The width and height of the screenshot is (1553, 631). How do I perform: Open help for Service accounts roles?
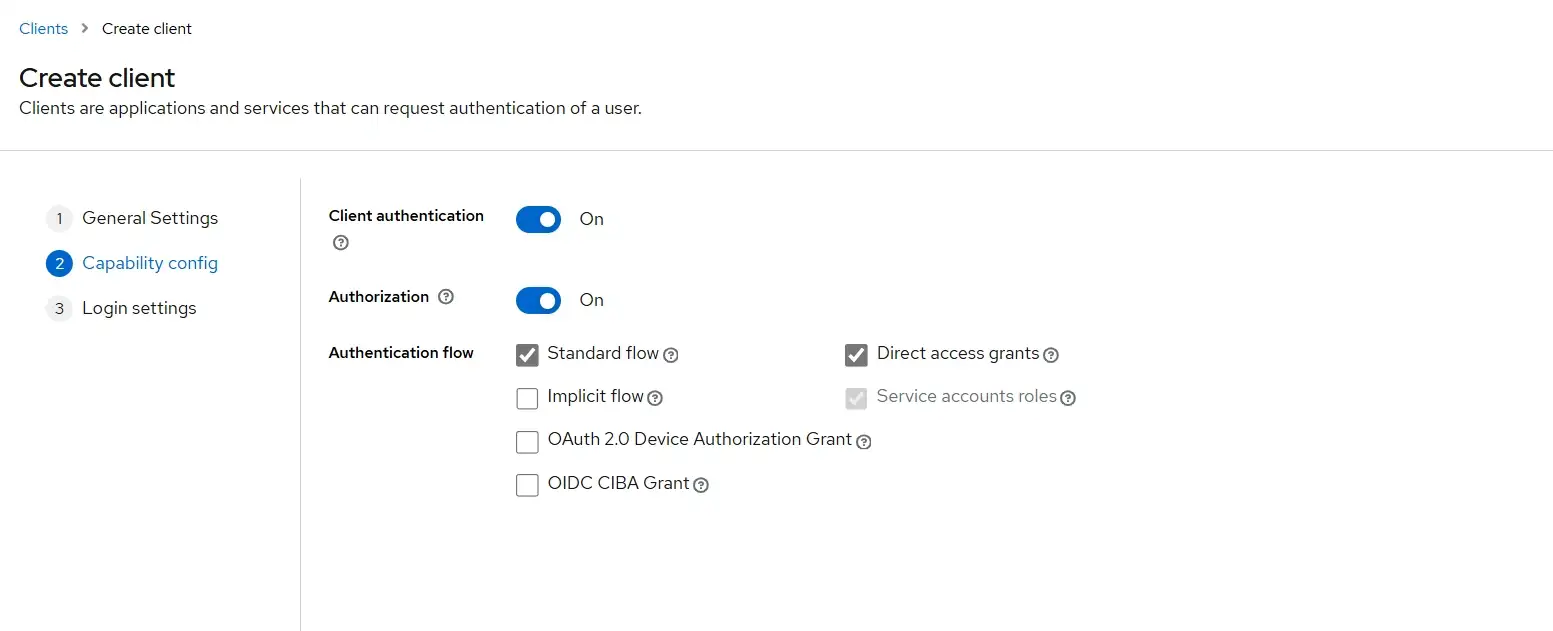point(1069,398)
